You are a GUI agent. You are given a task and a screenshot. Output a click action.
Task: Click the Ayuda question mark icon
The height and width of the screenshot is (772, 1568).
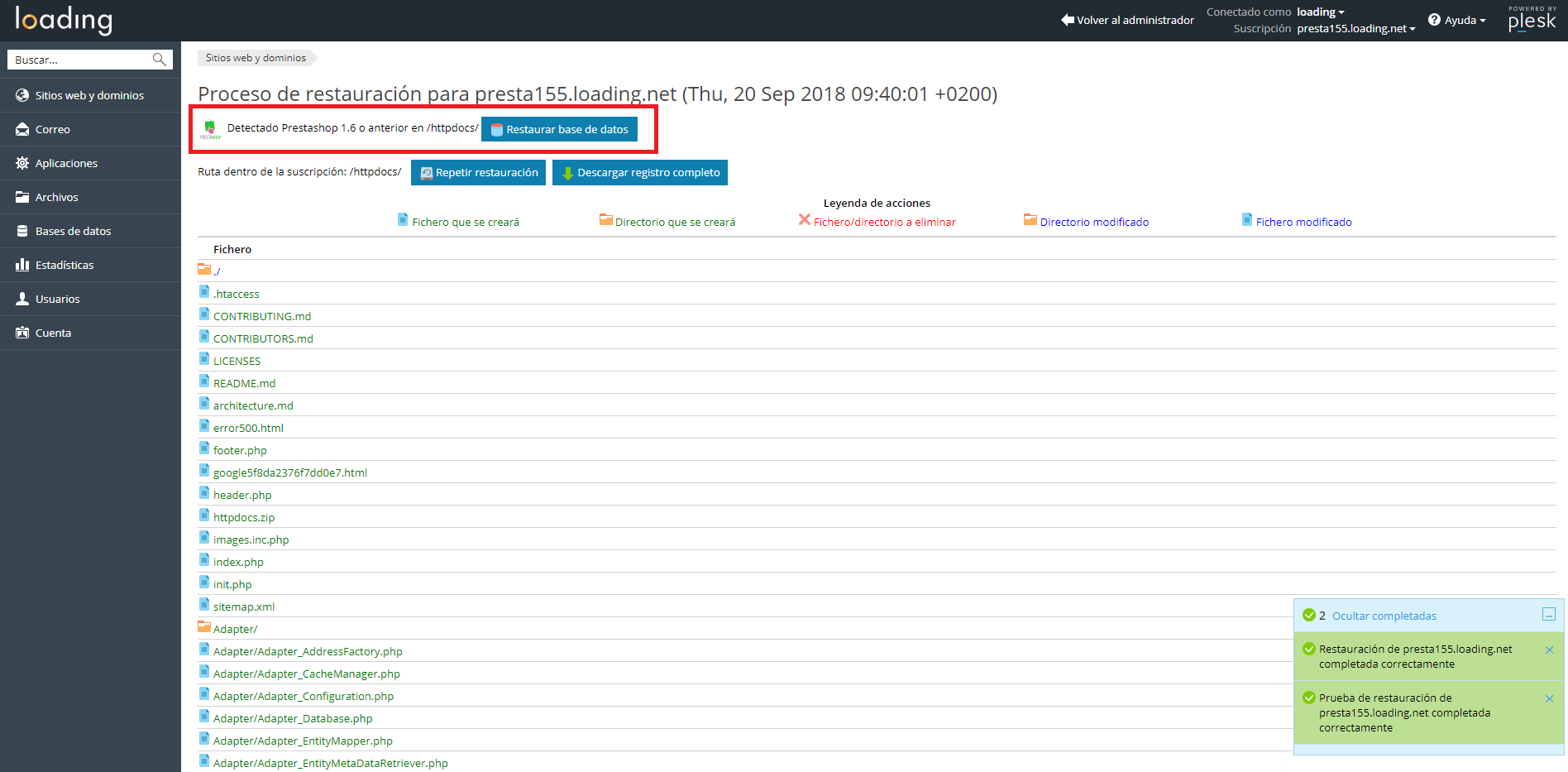[1434, 20]
